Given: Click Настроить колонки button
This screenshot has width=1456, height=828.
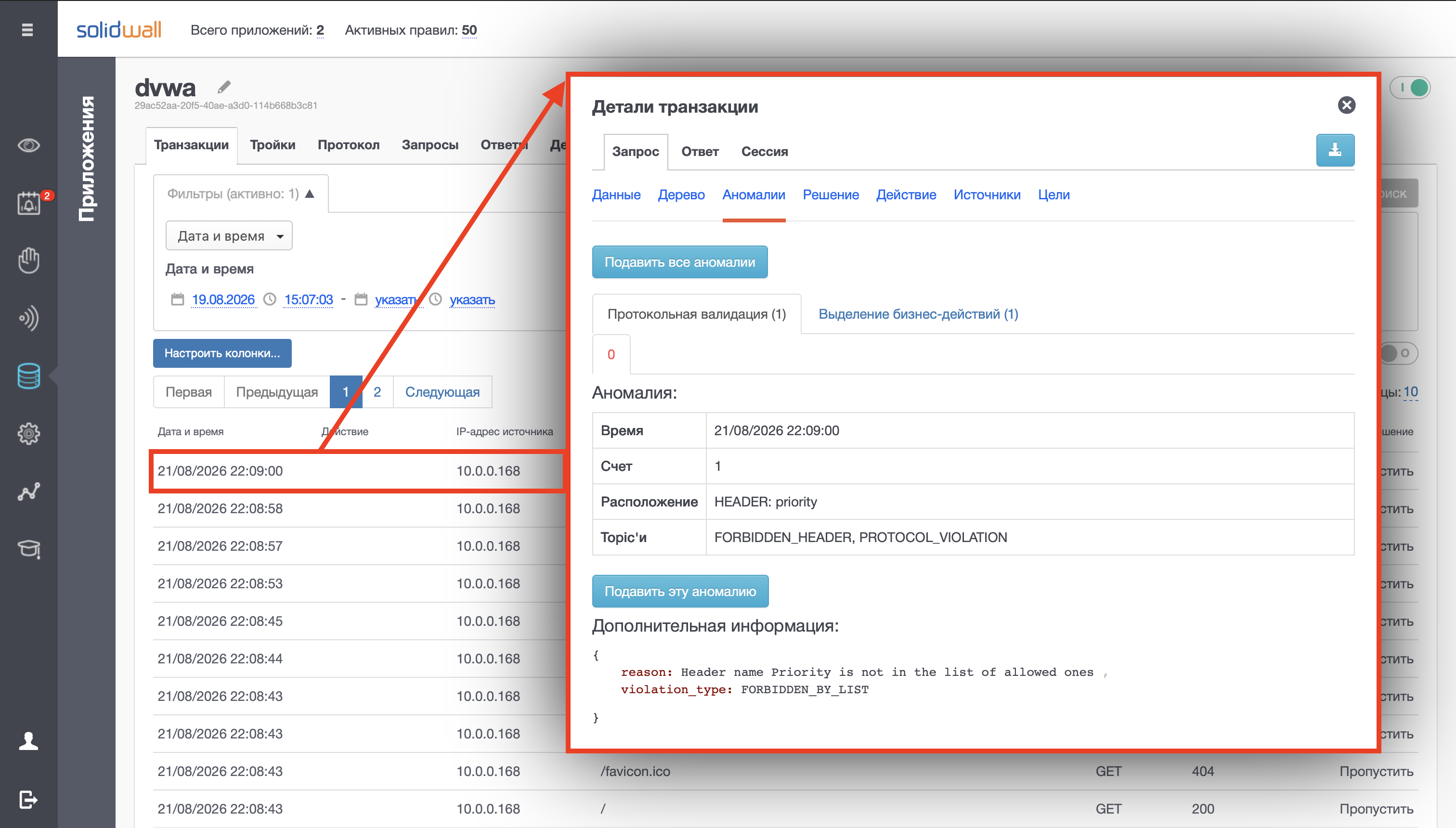Looking at the screenshot, I should [222, 353].
